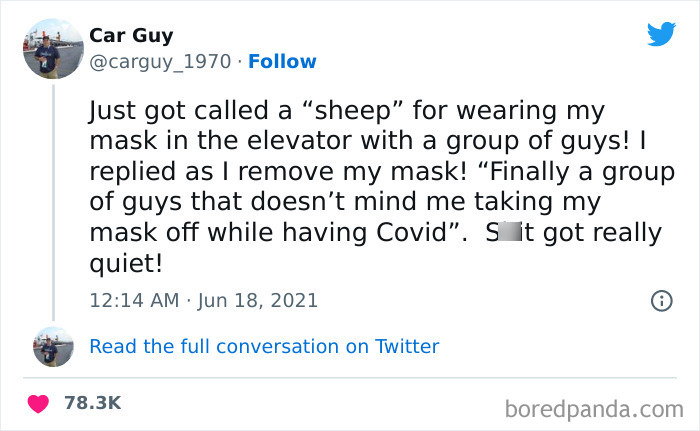This screenshot has width=700, height=431.
Task: Click the Twitter bird logo
Action: [x=661, y=35]
